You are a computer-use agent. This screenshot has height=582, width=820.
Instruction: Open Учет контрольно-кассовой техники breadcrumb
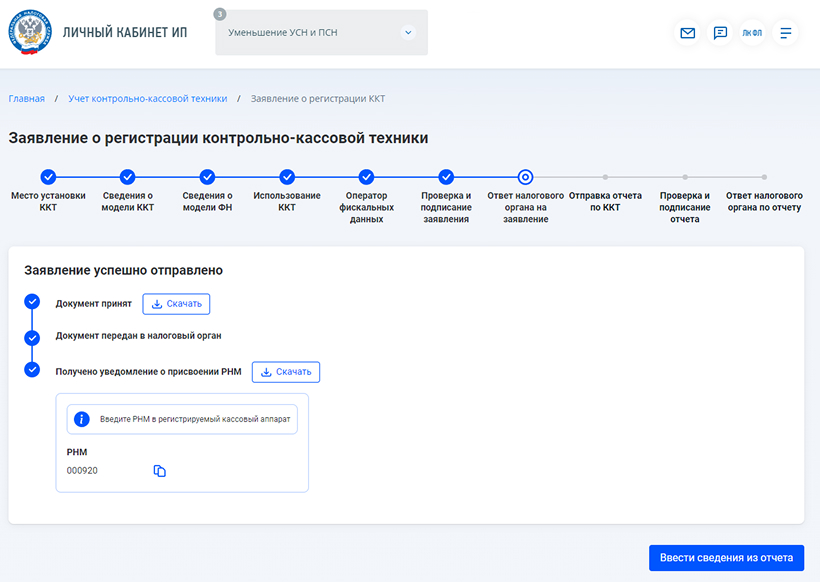pos(147,99)
